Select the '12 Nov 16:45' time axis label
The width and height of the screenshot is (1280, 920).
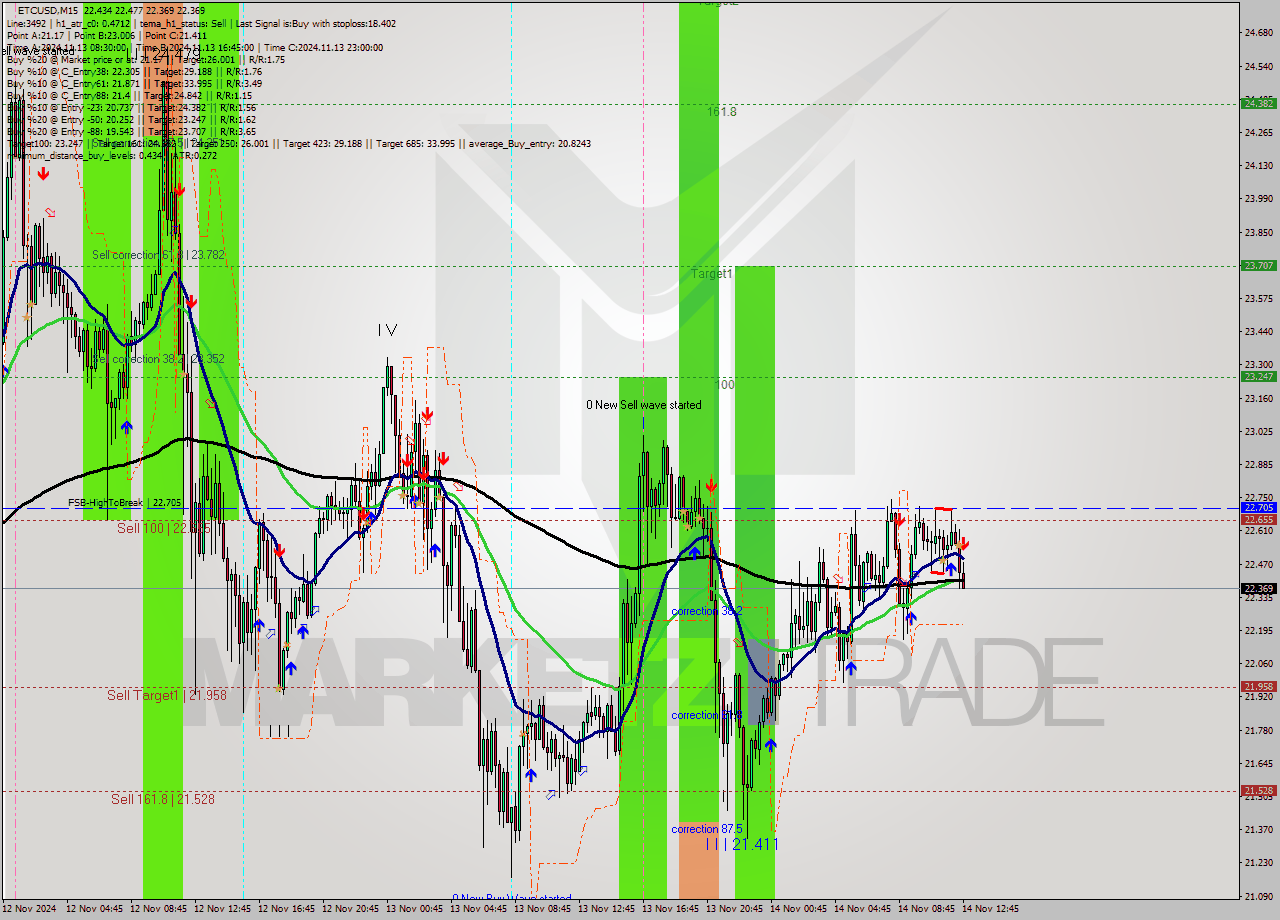[x=288, y=909]
